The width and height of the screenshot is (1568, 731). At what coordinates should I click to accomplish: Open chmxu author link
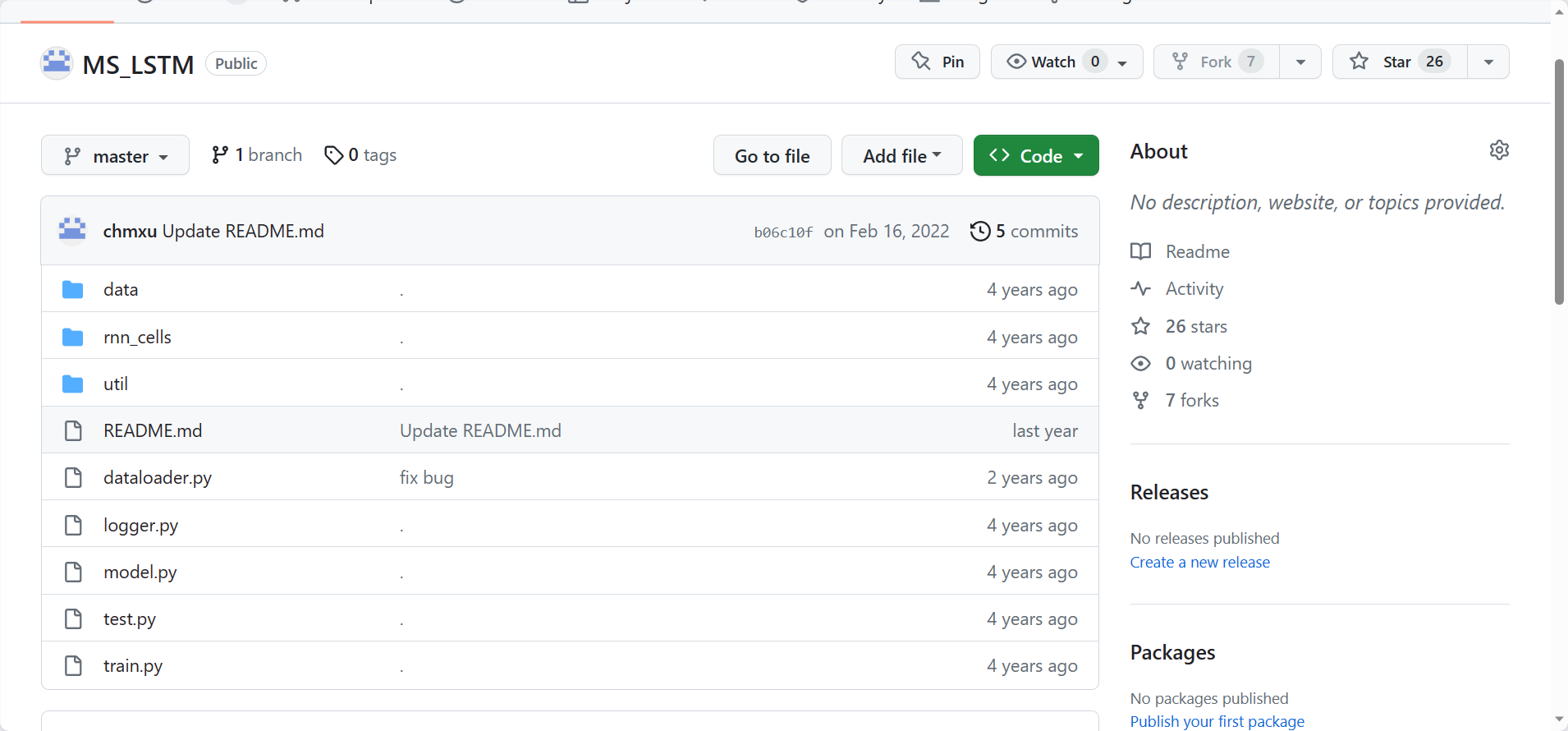(x=130, y=232)
